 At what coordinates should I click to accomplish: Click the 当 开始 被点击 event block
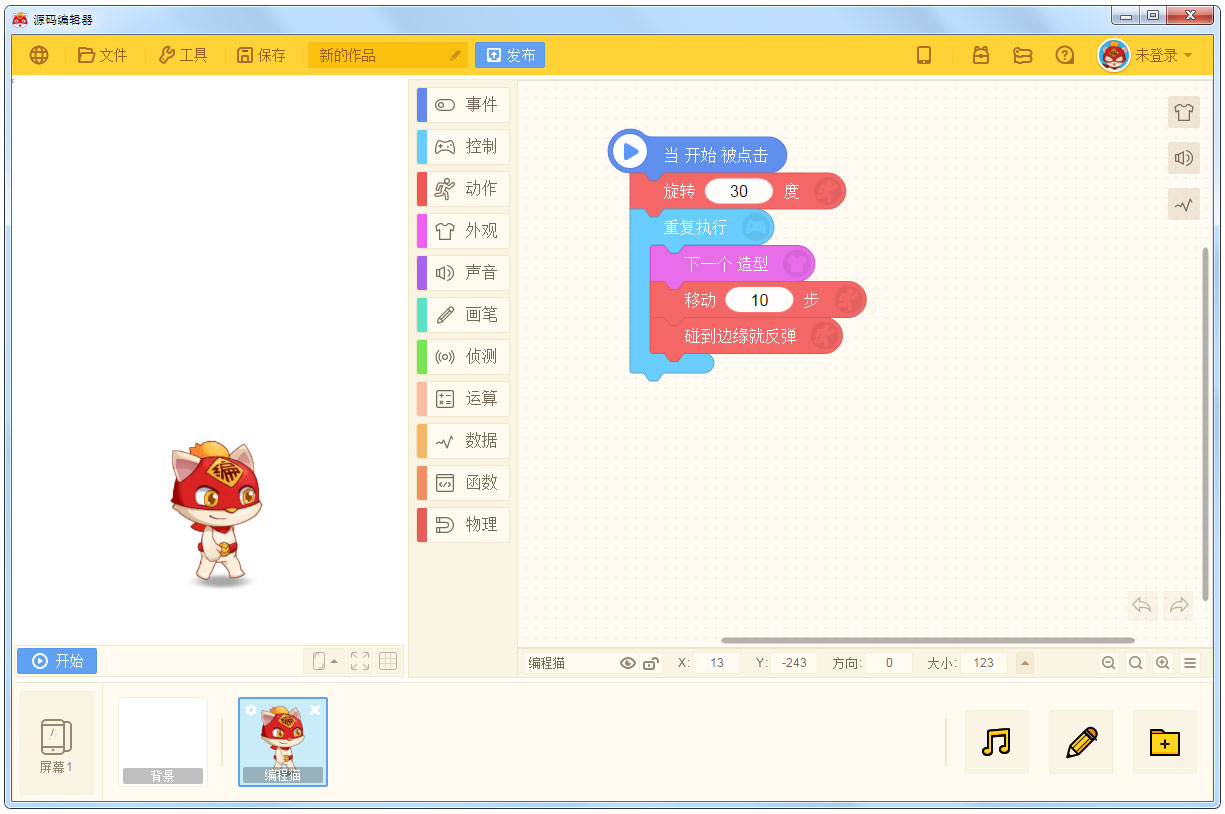tap(698, 154)
